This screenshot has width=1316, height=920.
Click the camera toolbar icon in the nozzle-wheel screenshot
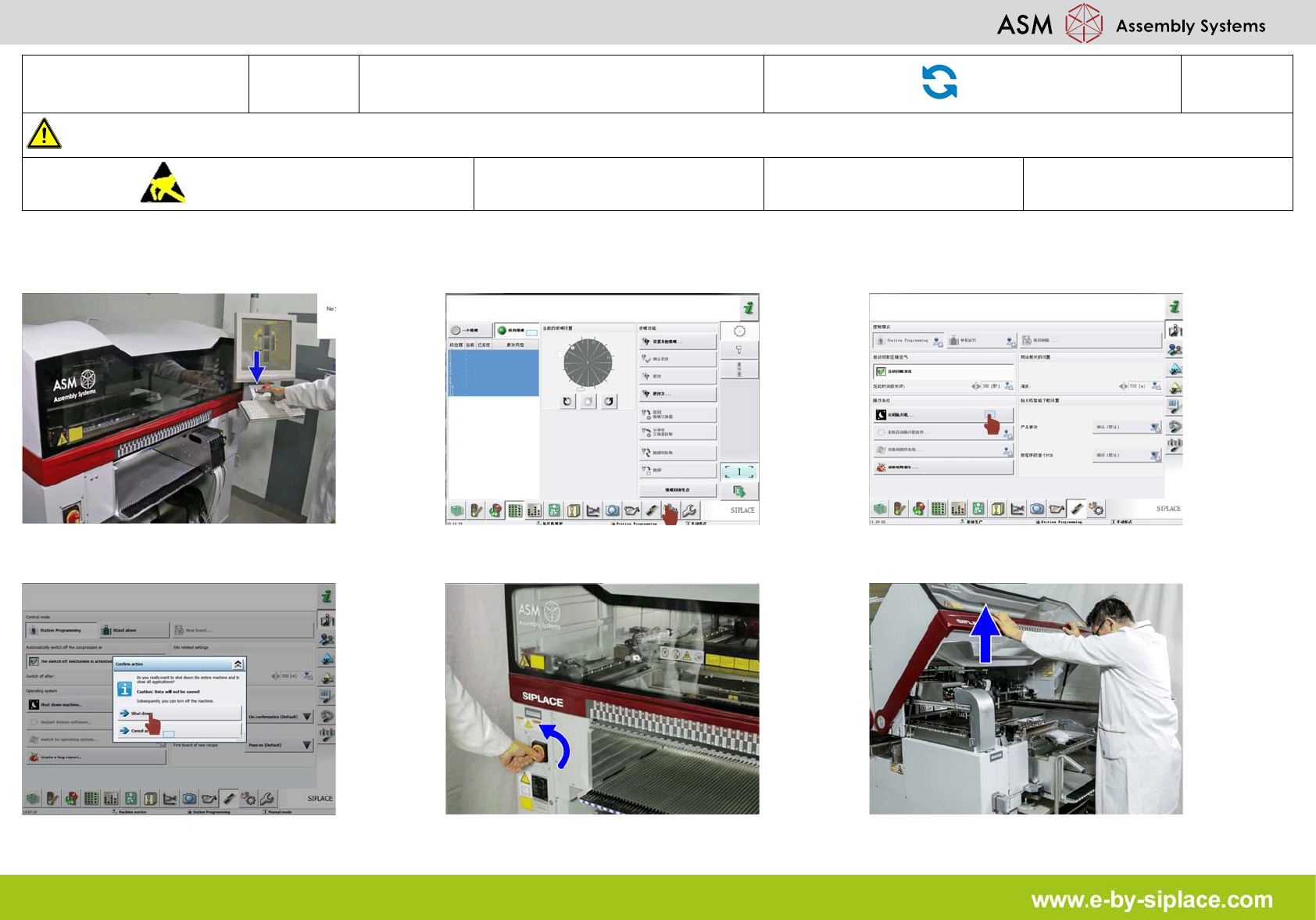pyautogui.click(x=613, y=510)
